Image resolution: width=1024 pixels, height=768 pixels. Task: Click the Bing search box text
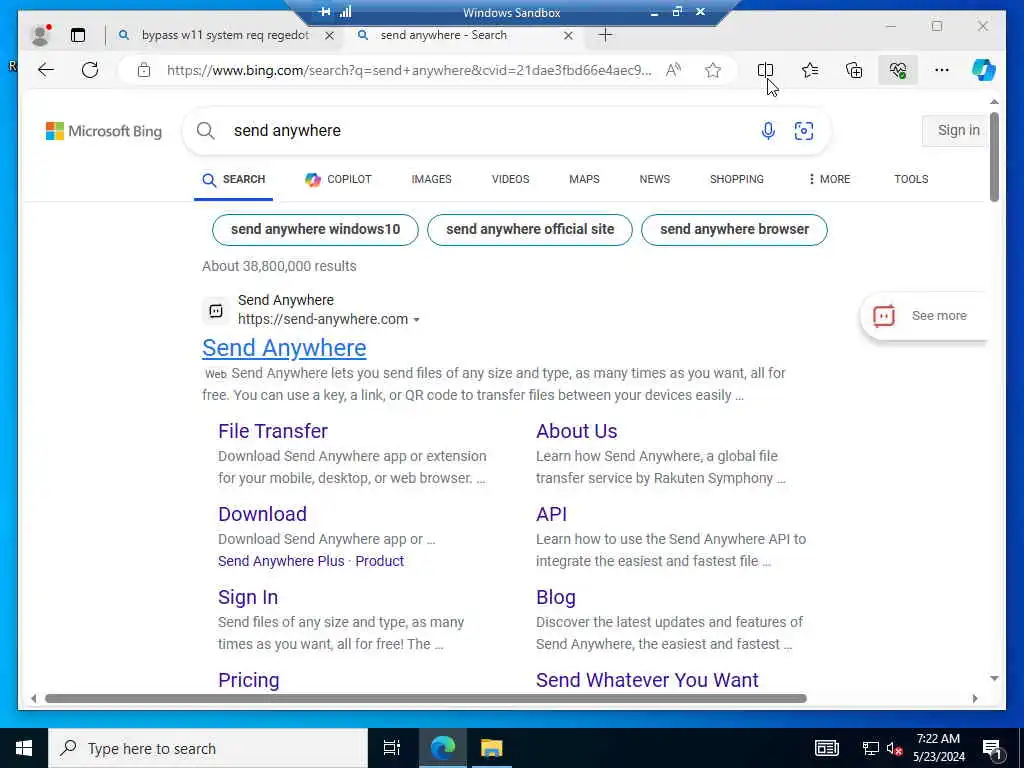[287, 131]
